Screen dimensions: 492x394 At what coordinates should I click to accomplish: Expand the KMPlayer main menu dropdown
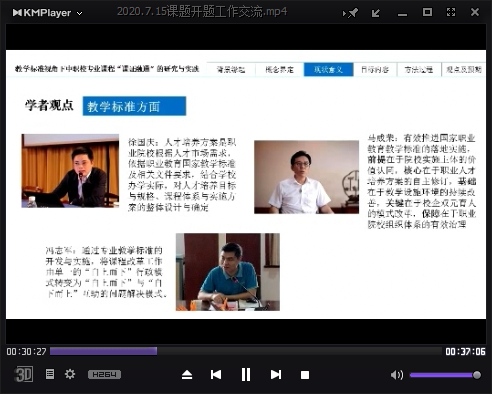[x=79, y=13]
